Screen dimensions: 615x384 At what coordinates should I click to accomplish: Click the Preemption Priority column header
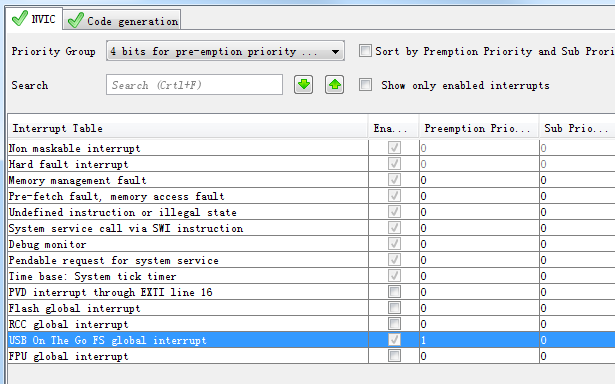[x=479, y=128]
